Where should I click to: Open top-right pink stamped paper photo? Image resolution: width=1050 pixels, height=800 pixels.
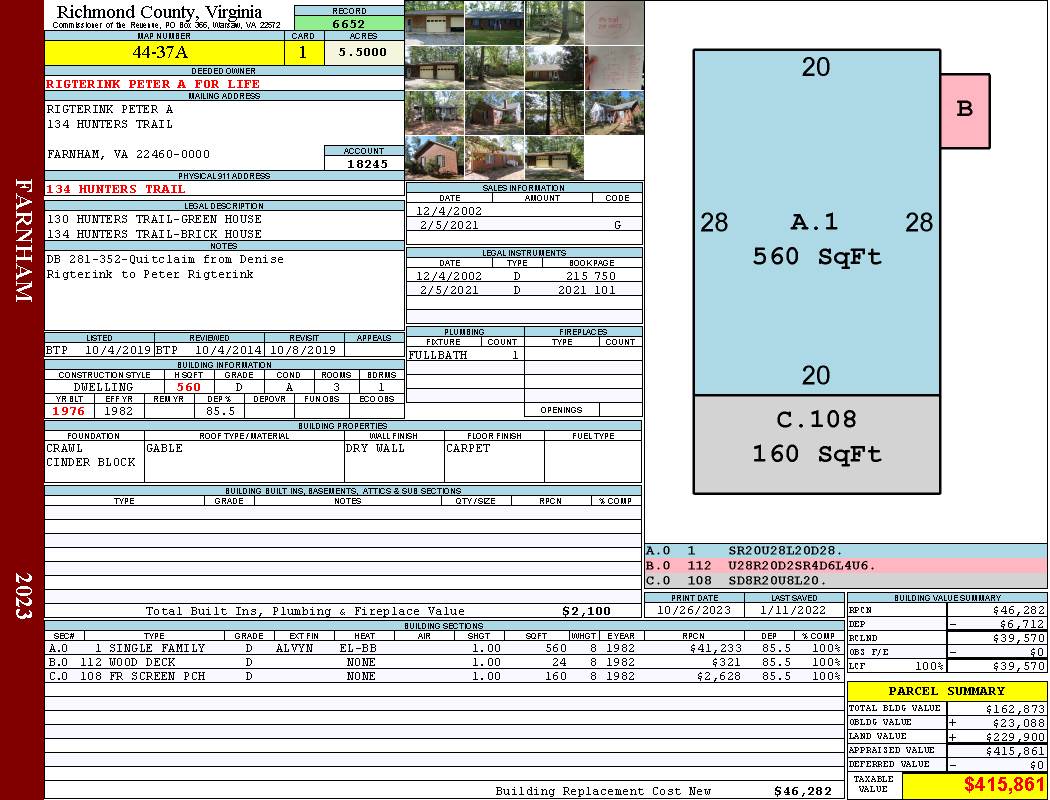(613, 22)
